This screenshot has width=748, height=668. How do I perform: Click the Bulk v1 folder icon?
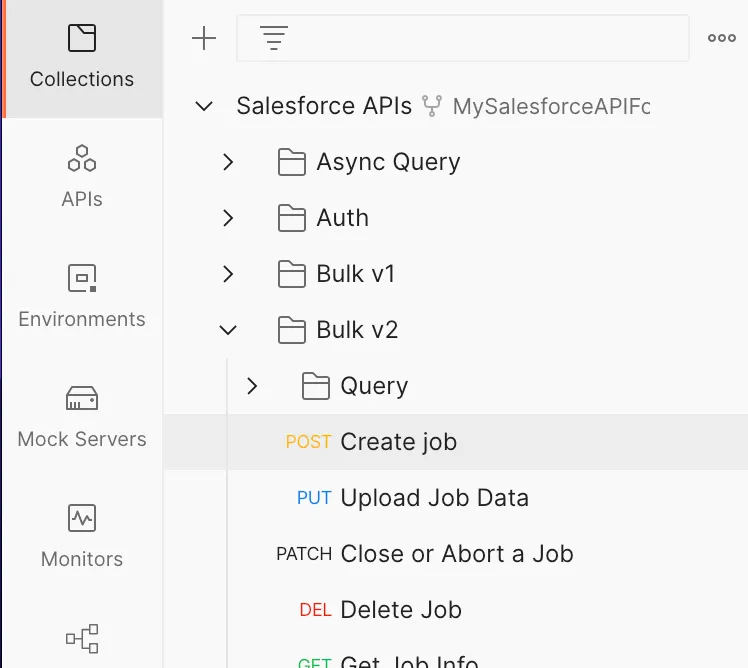[x=291, y=274]
